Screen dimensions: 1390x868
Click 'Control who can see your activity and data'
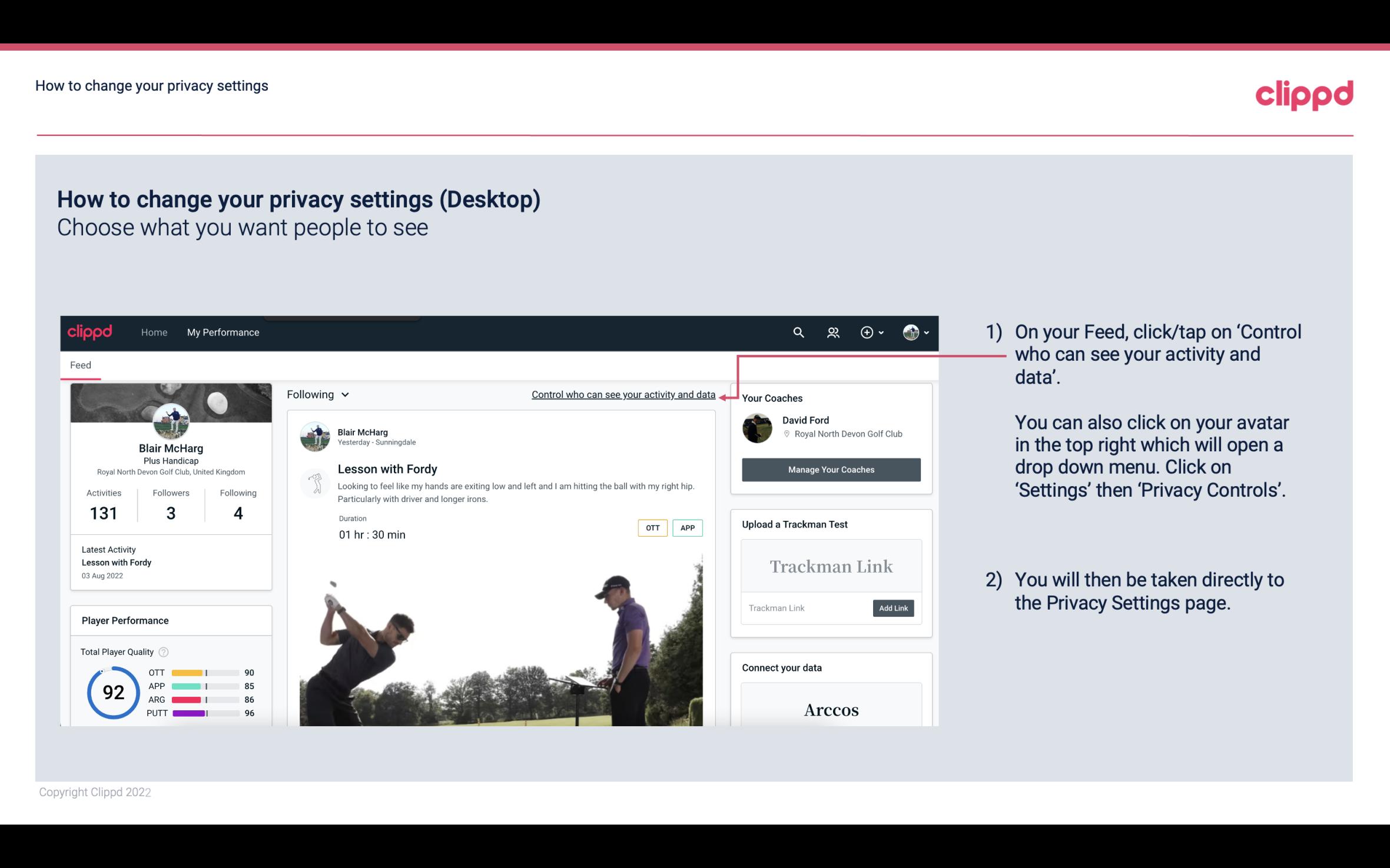point(623,394)
